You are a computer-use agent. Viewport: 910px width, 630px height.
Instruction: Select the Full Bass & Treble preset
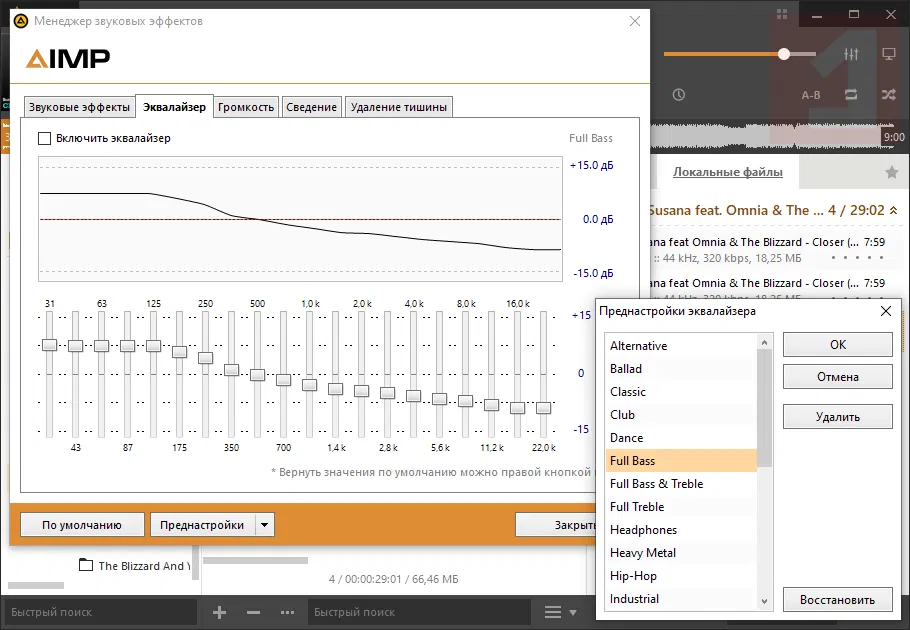681,483
